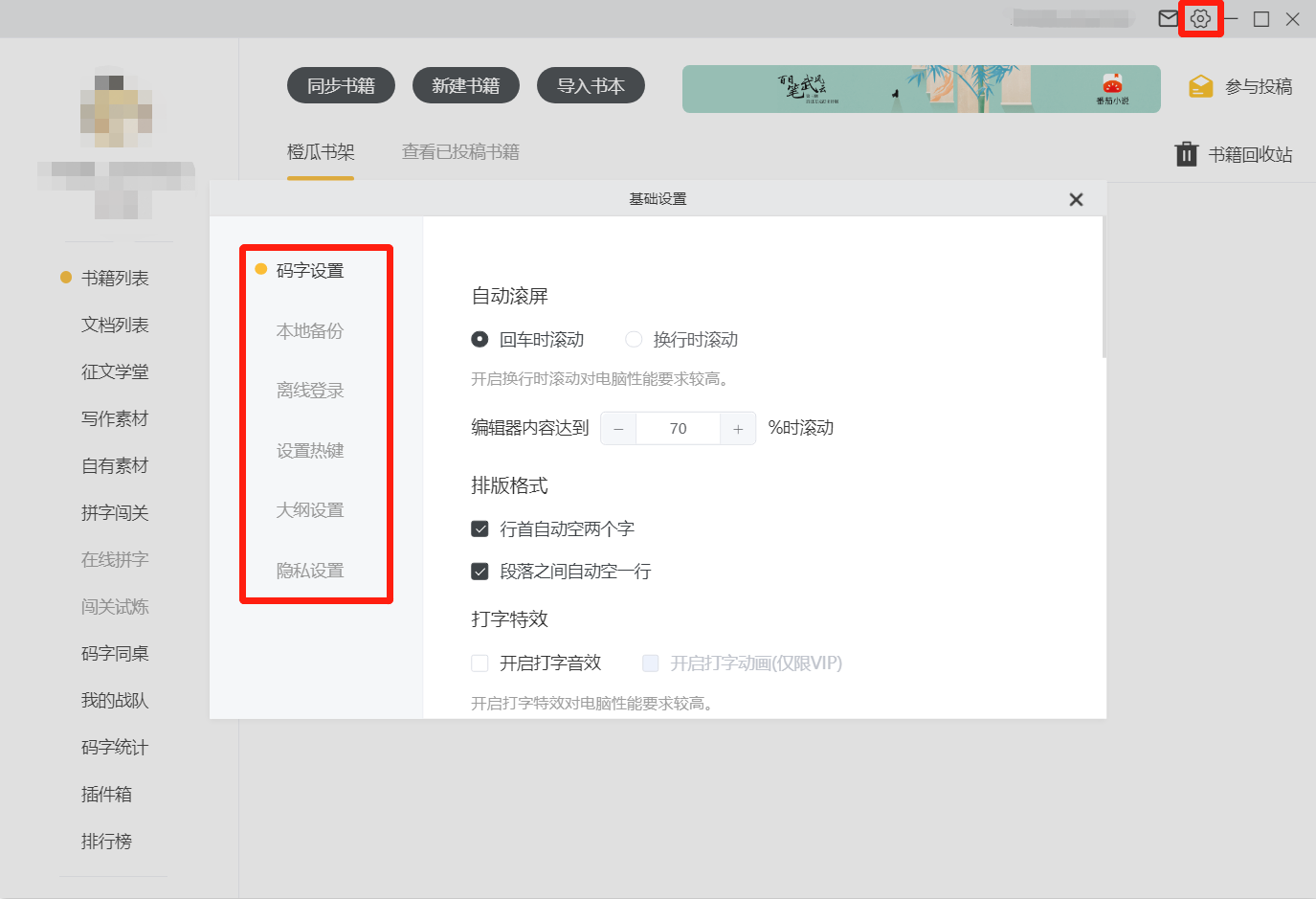Open 码字统计 in the left sidebar
Viewport: 1316px width, 899px height.
(115, 747)
